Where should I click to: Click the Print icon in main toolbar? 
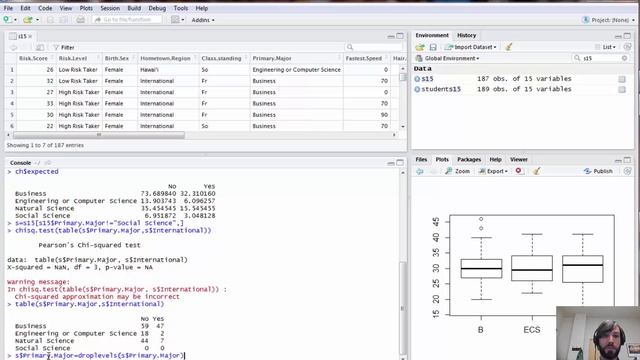pyautogui.click(x=80, y=20)
